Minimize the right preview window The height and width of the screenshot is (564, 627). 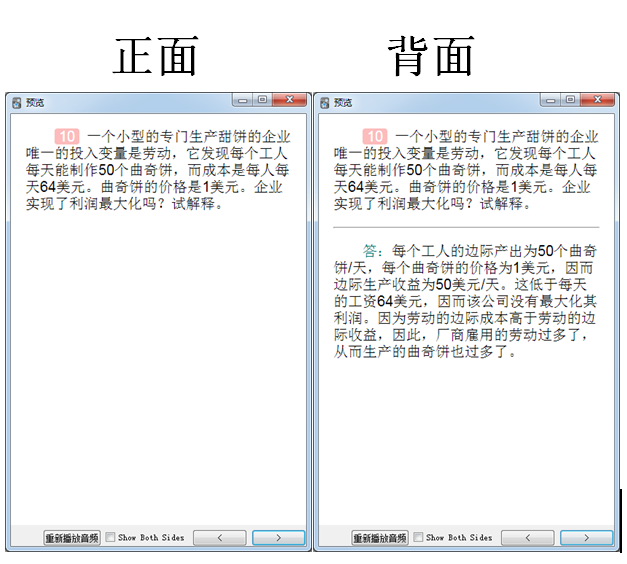(x=550, y=100)
